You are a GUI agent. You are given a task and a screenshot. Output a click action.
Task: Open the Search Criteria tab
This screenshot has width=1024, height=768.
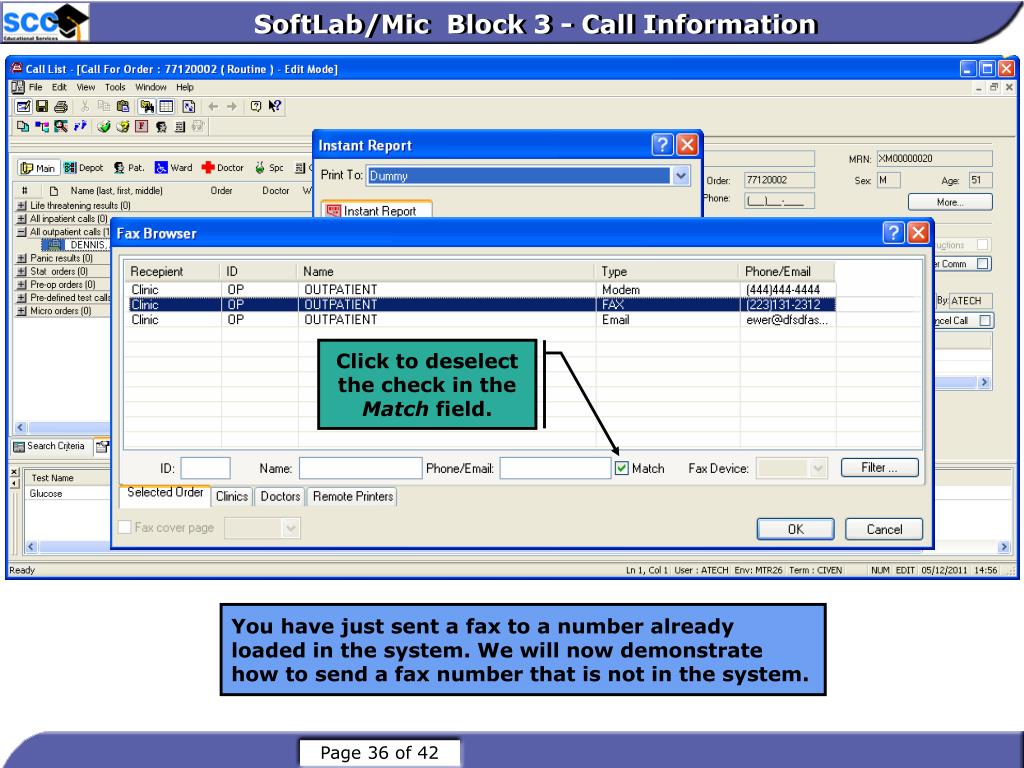50,446
